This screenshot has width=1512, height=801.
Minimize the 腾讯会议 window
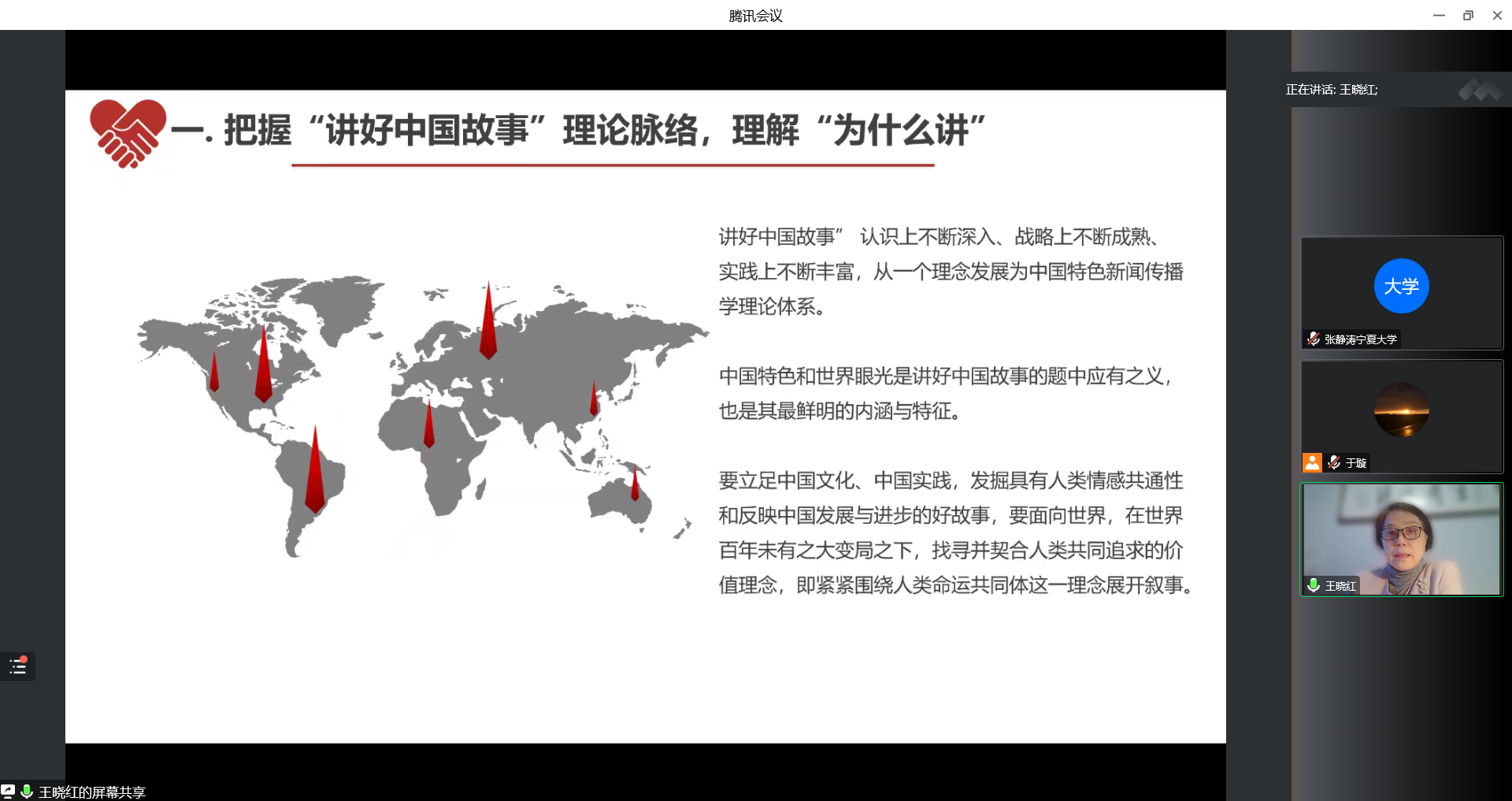[1439, 15]
